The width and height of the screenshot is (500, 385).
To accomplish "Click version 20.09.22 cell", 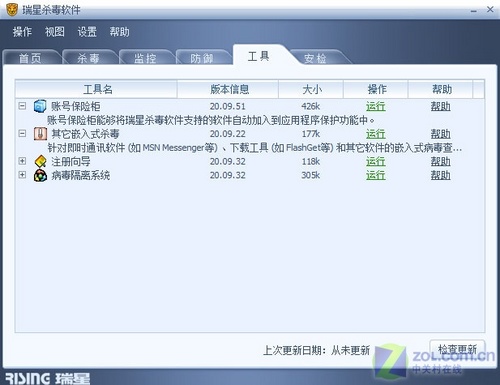I will (228, 134).
